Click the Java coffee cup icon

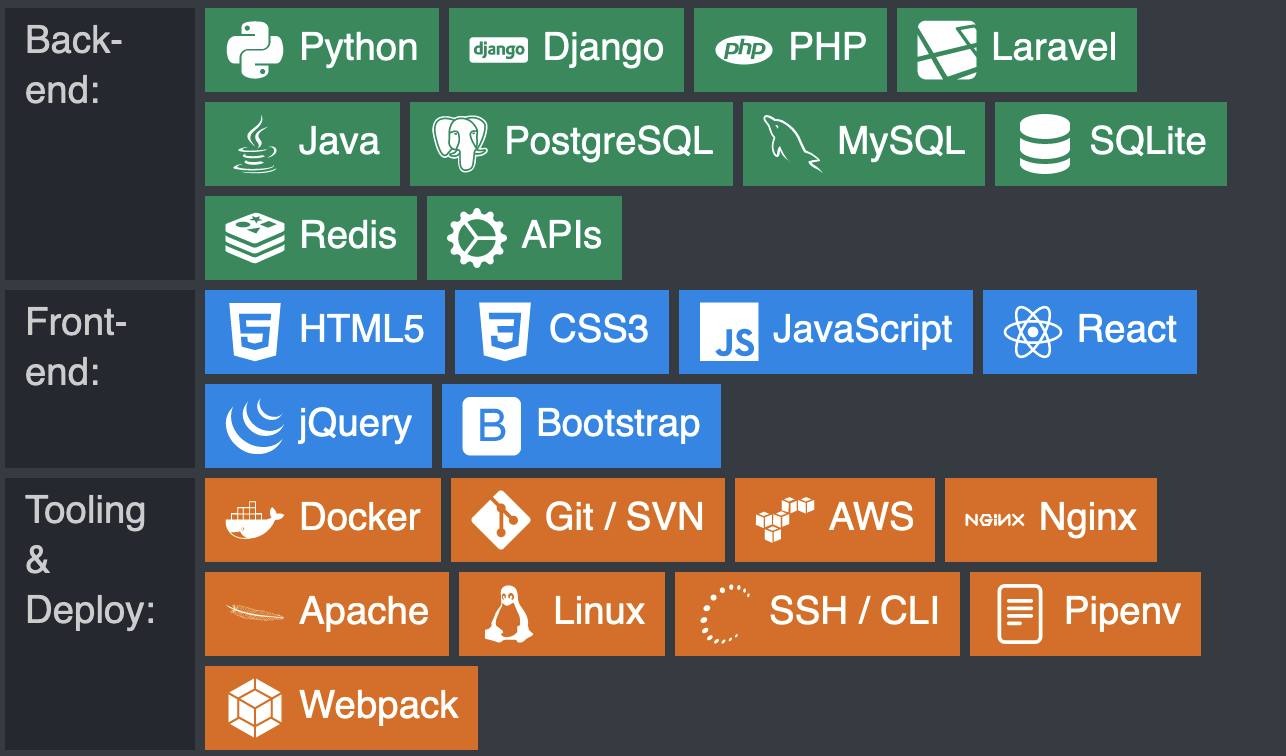[x=255, y=144]
